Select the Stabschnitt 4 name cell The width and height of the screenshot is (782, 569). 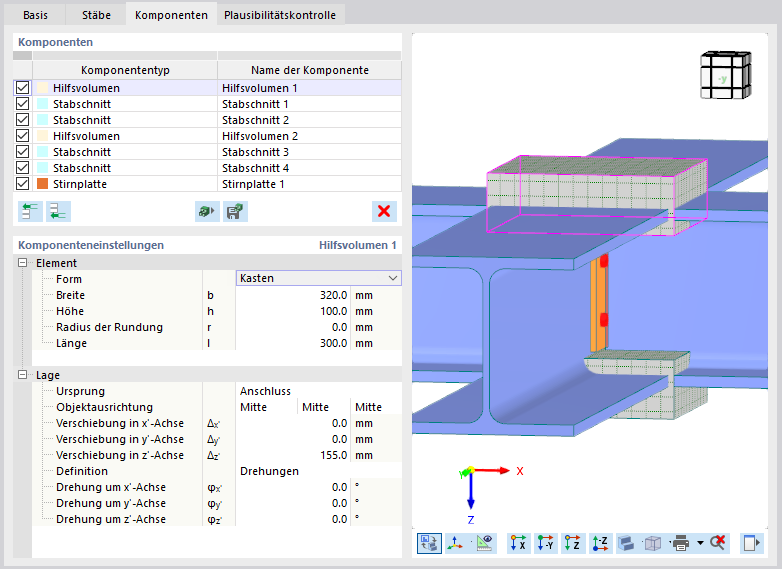pyautogui.click(x=309, y=168)
